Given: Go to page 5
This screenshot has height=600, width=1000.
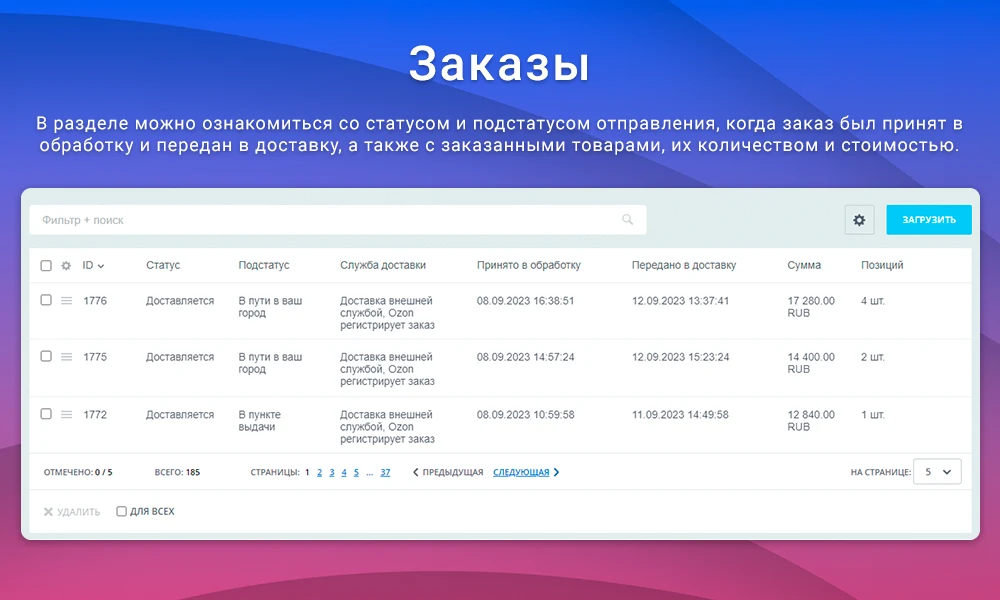Looking at the screenshot, I should [356, 472].
